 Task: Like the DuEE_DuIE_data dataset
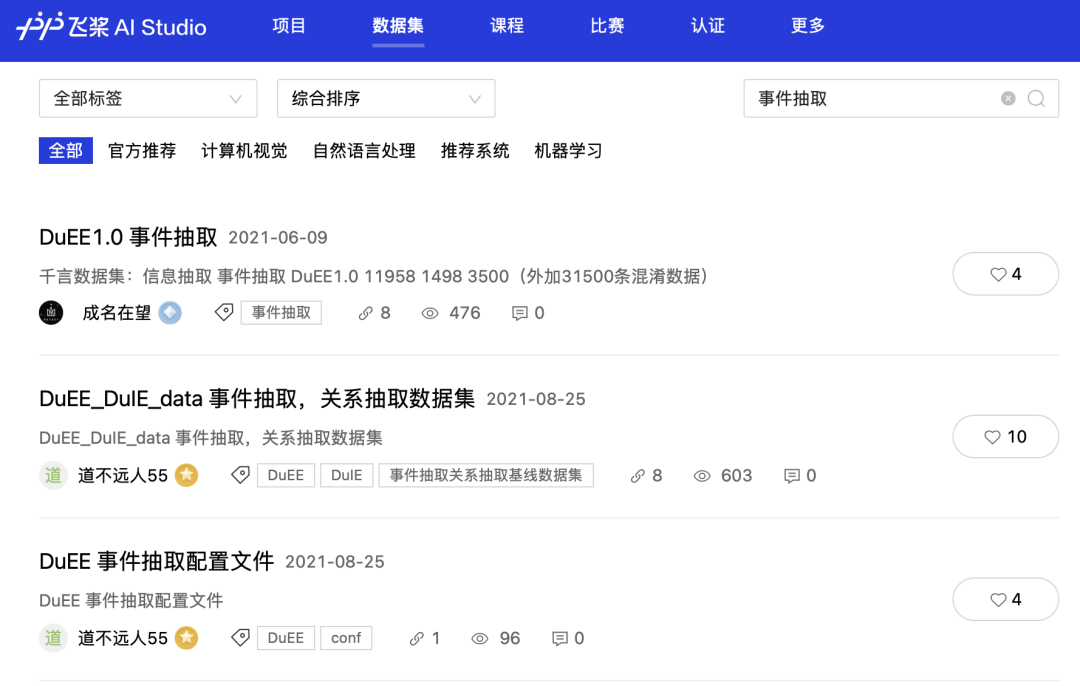(x=1006, y=437)
